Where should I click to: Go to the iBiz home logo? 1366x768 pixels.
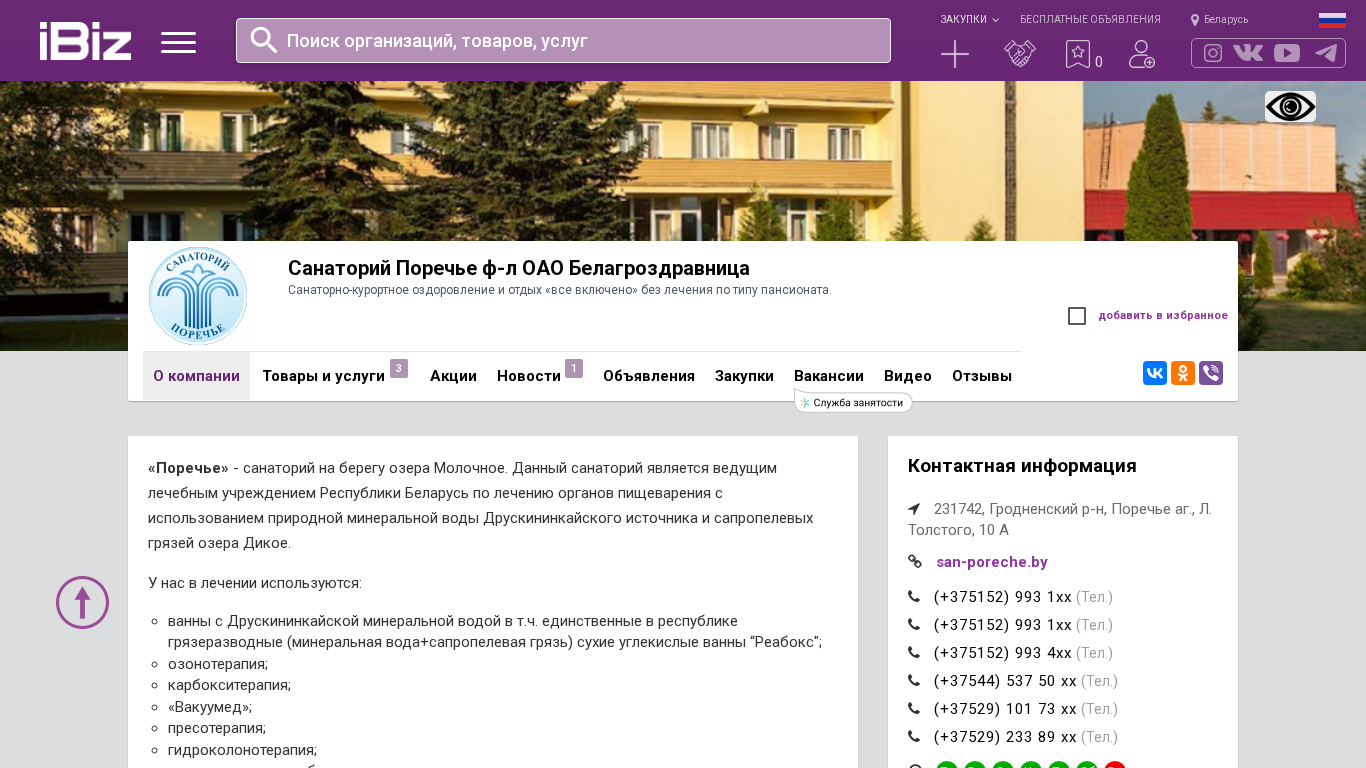click(85, 41)
